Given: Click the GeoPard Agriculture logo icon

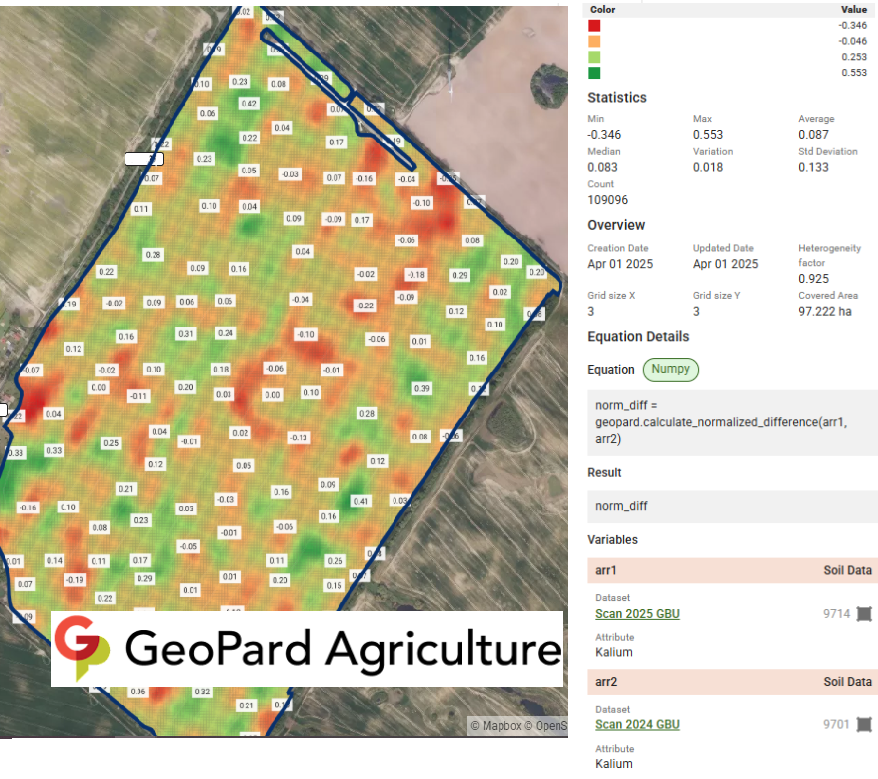Looking at the screenshot, I should coord(82,648).
